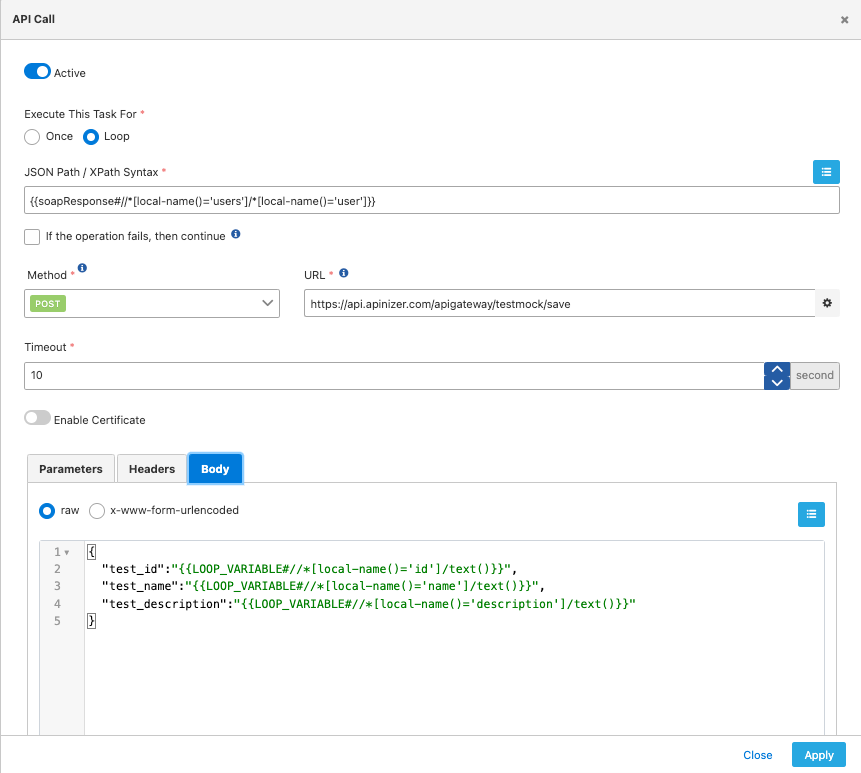Collapse JSON body at line 1 fold arrow
The image size is (861, 773).
67,552
